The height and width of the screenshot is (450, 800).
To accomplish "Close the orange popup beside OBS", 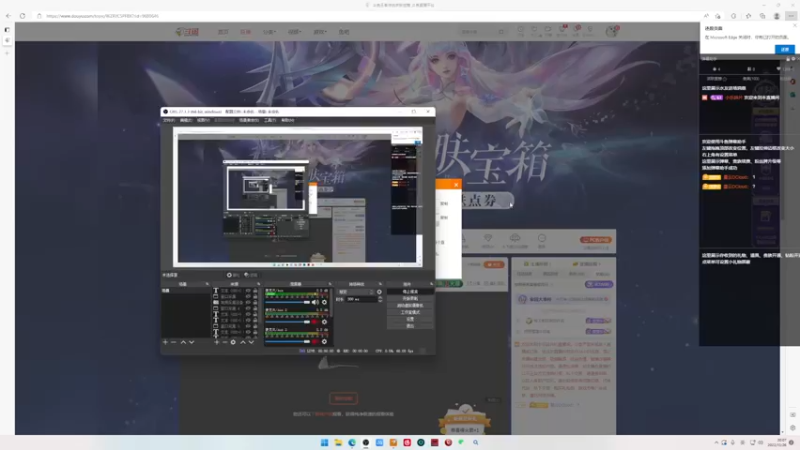I will 456,185.
